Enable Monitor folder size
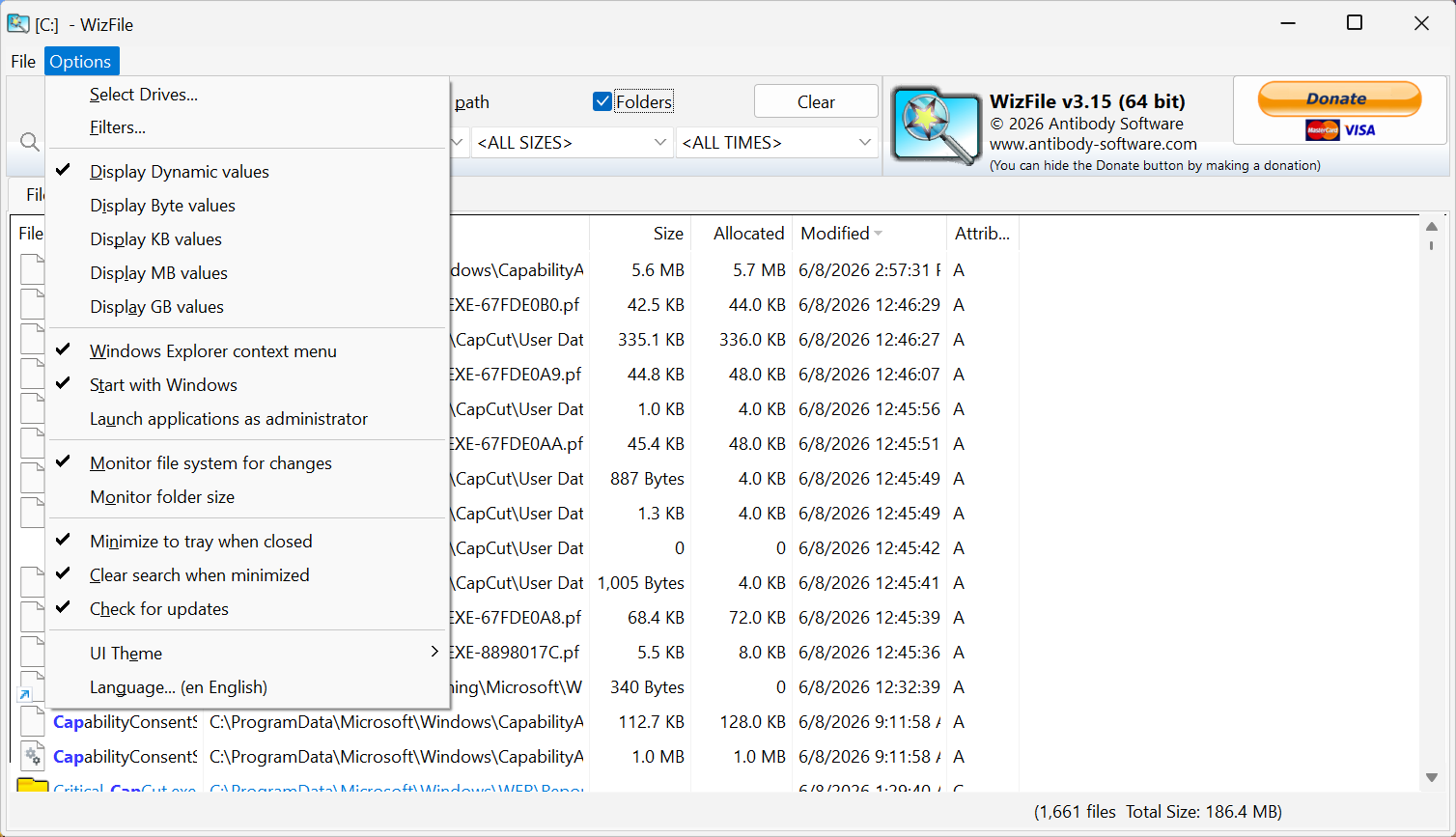Viewport: 1456px width, 837px height. click(247, 497)
